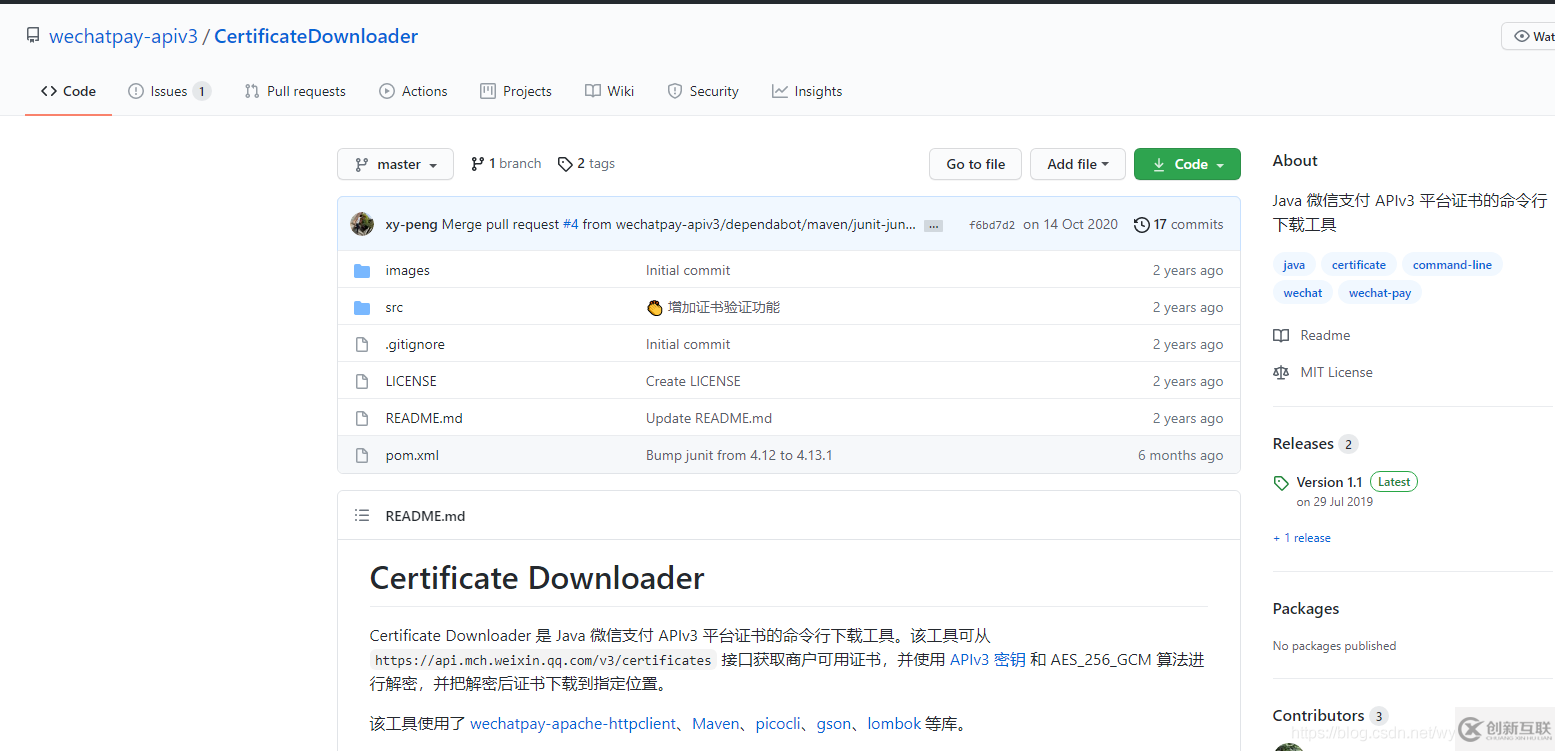Screen dimensions: 1555x751
Task: Open the Wiki tab
Action: point(610,91)
